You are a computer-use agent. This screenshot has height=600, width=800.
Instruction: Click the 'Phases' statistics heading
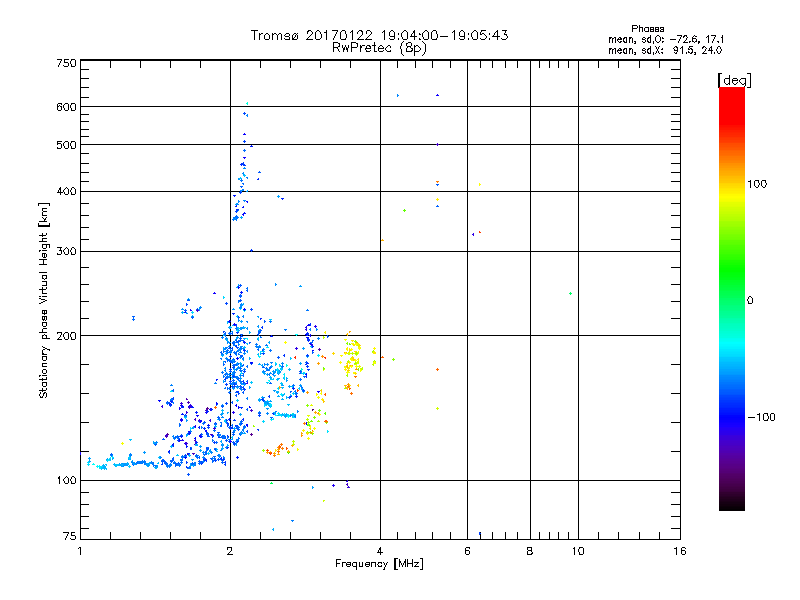pos(647,29)
